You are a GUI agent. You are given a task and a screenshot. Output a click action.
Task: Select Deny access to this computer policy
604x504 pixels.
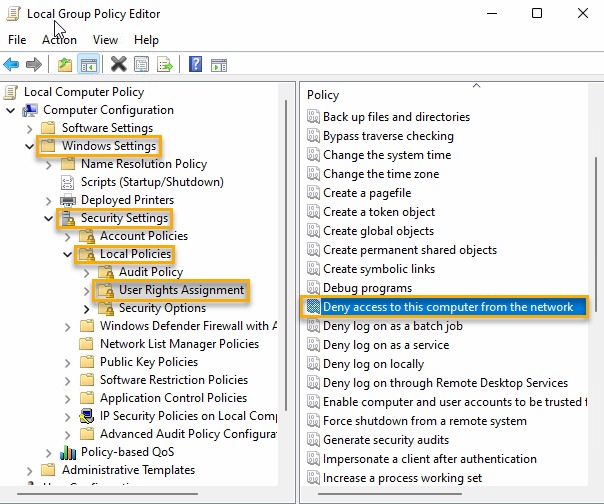tap(448, 307)
